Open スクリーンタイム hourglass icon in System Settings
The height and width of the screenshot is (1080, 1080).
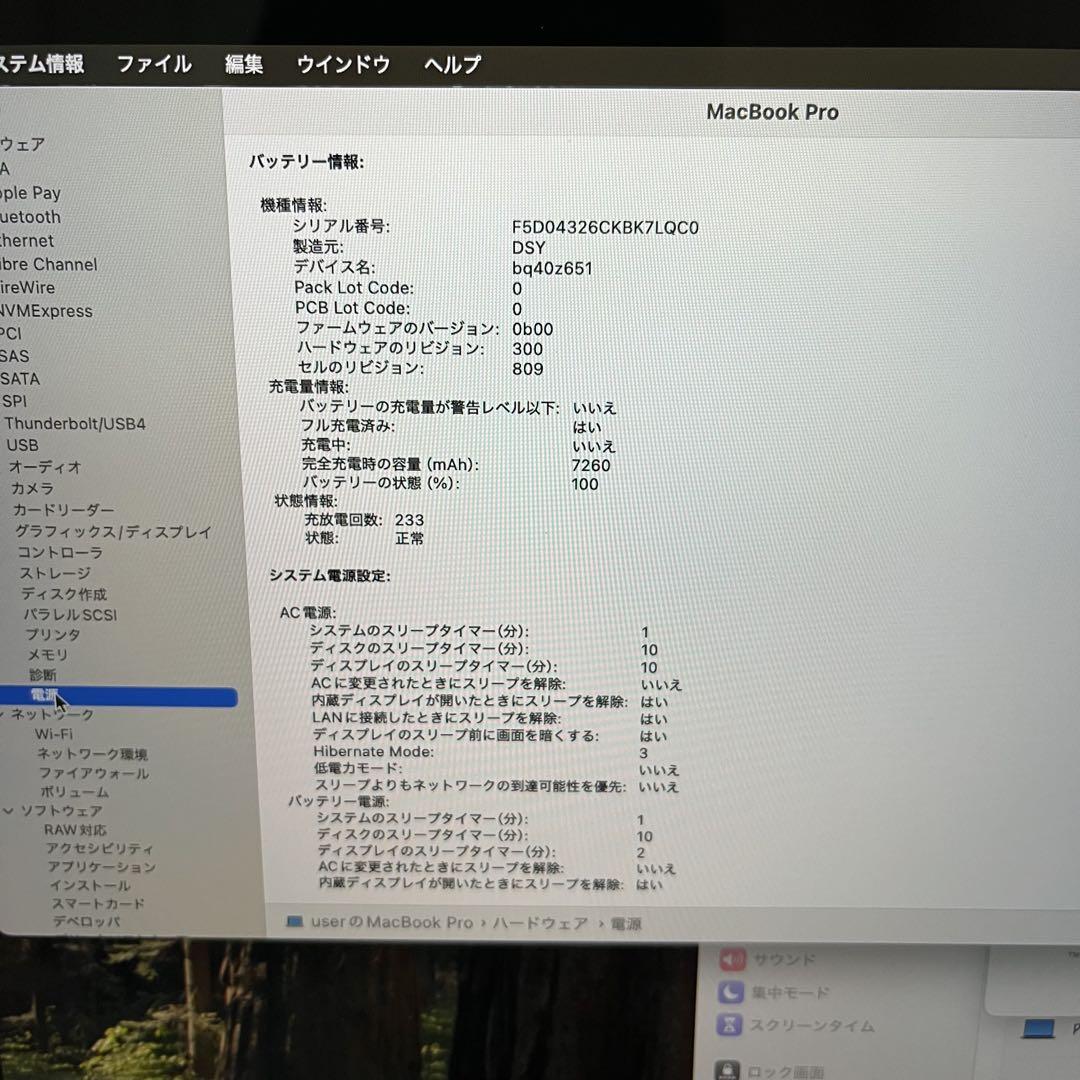[x=729, y=1025]
